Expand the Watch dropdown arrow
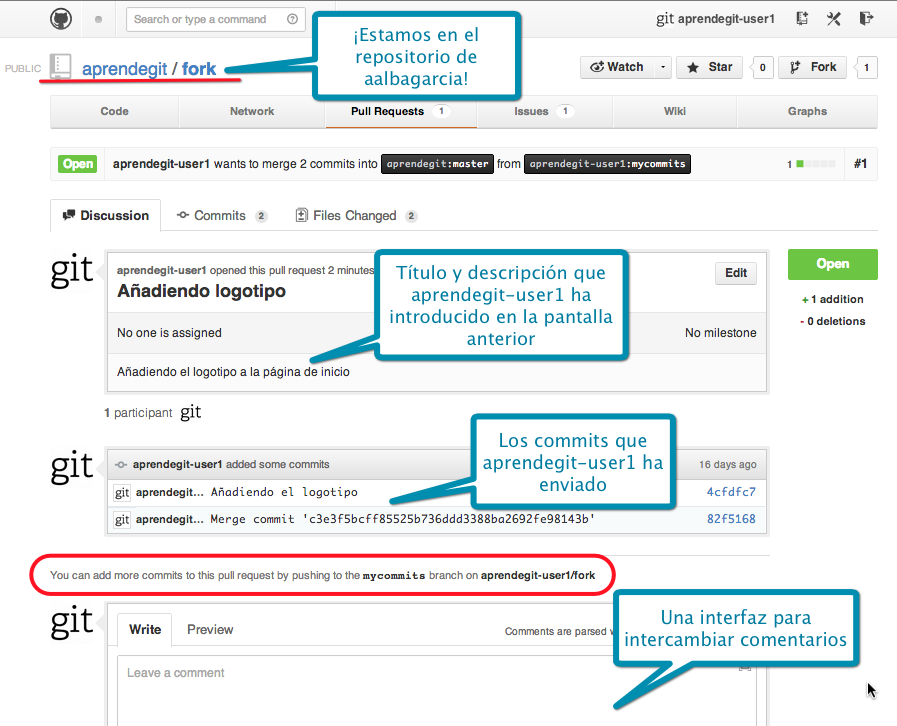 tap(662, 67)
